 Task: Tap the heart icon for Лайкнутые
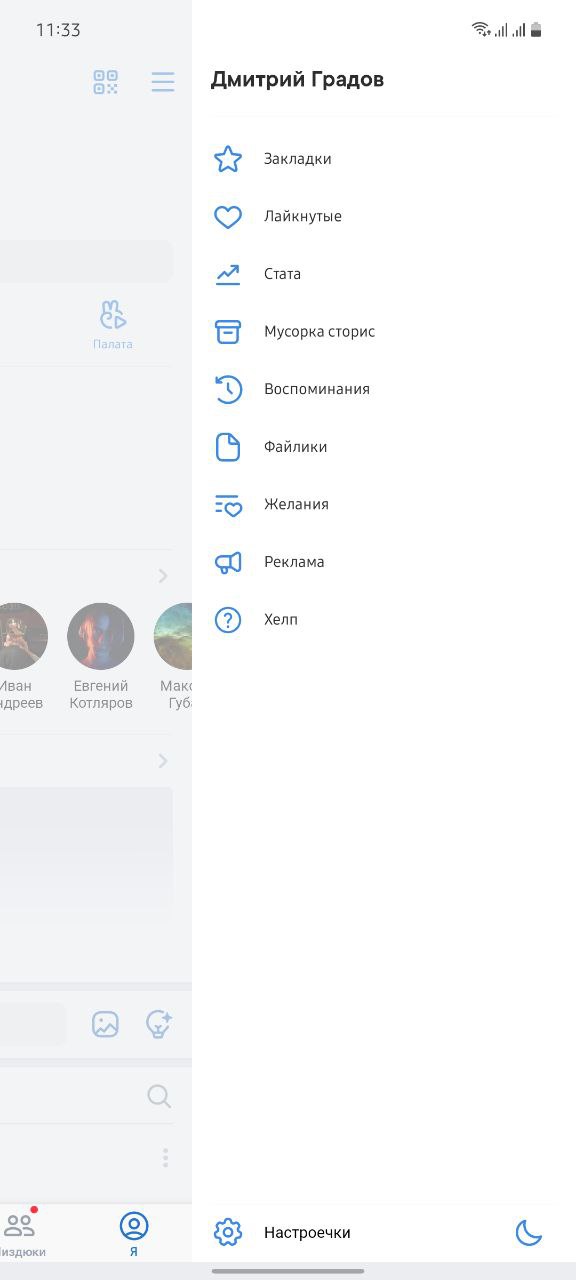coord(228,217)
